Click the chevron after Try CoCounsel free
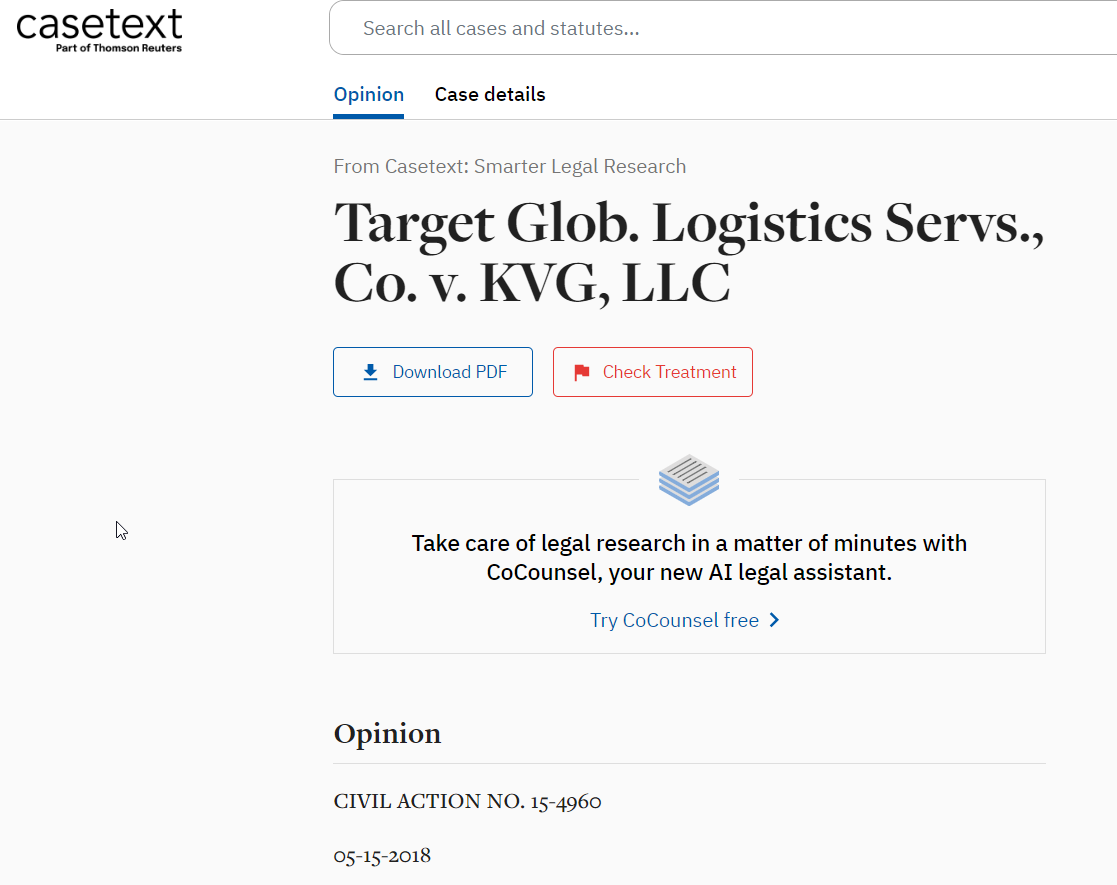 click(x=775, y=620)
